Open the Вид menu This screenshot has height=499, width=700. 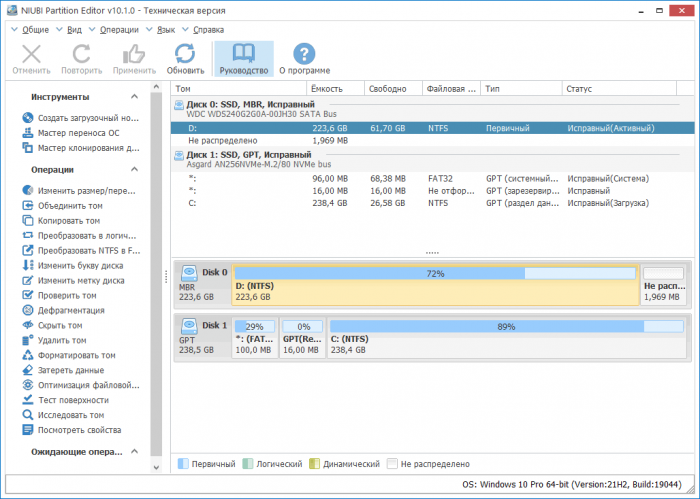pos(74,30)
